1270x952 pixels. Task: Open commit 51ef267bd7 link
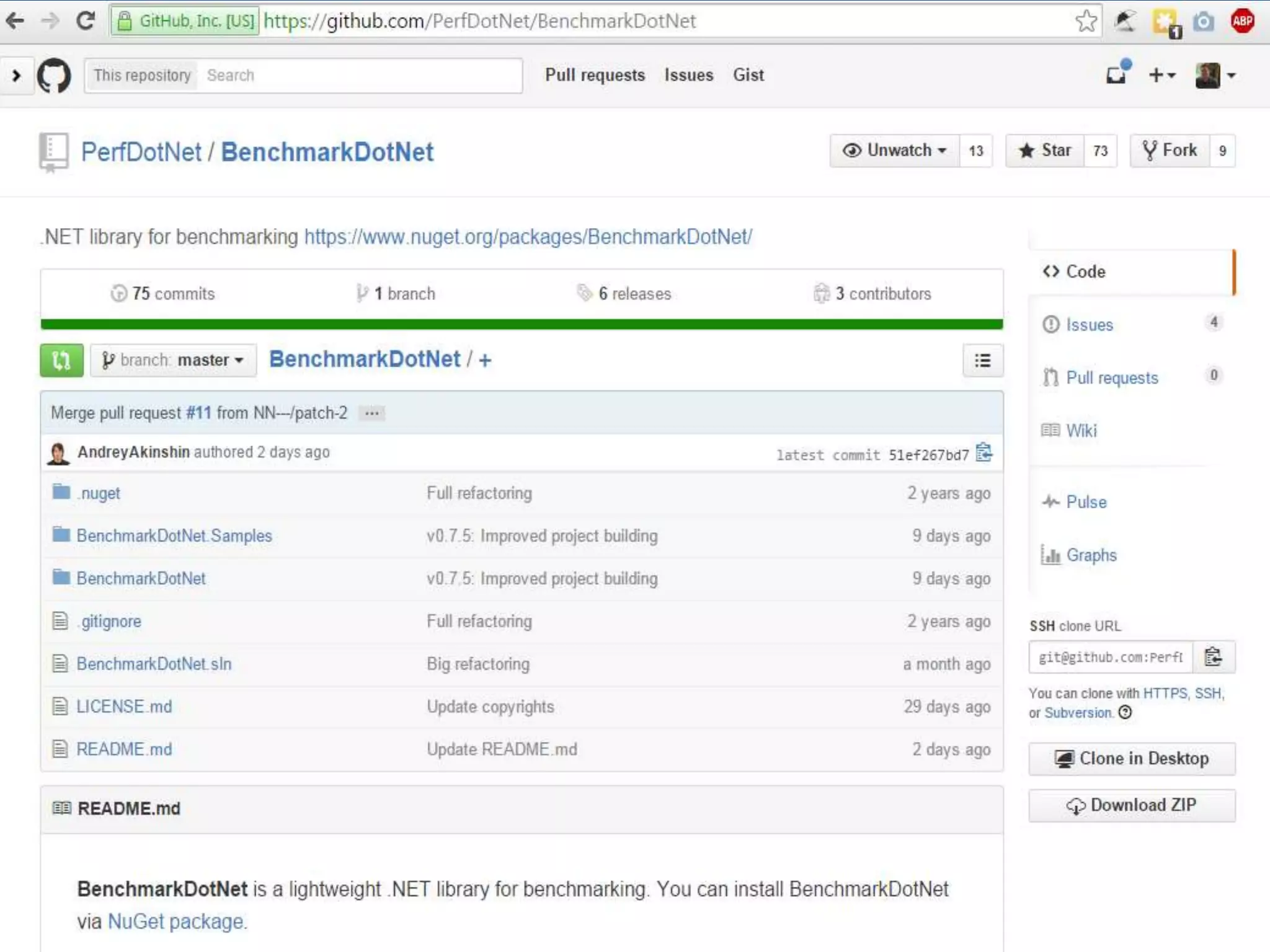[928, 455]
